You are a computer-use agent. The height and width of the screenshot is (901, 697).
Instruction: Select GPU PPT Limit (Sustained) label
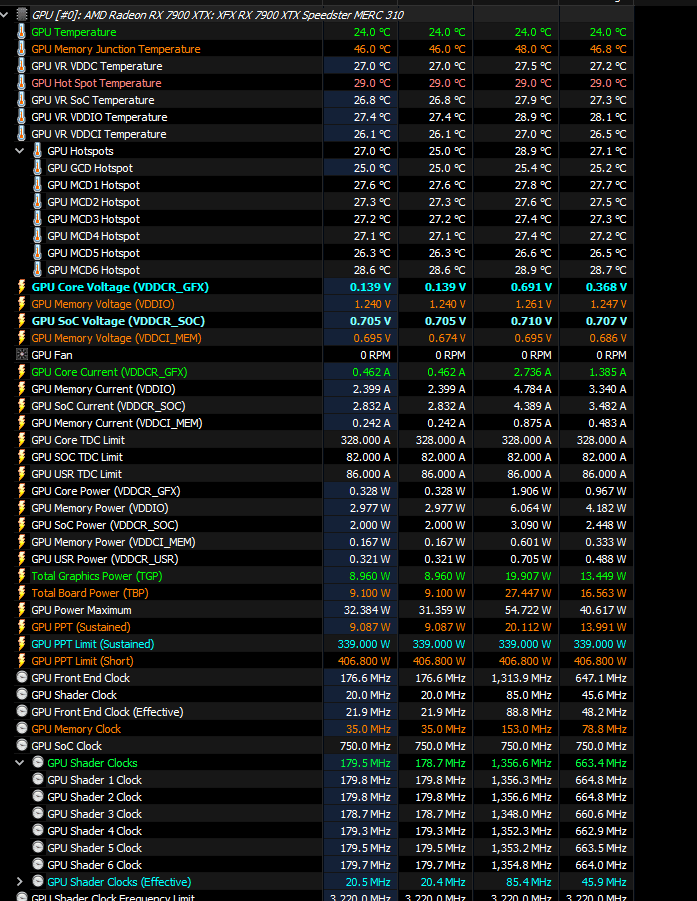(x=93, y=644)
